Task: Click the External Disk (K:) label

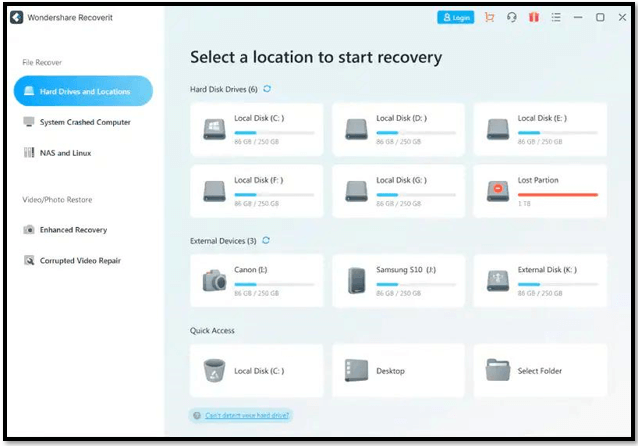Action: 547,270
